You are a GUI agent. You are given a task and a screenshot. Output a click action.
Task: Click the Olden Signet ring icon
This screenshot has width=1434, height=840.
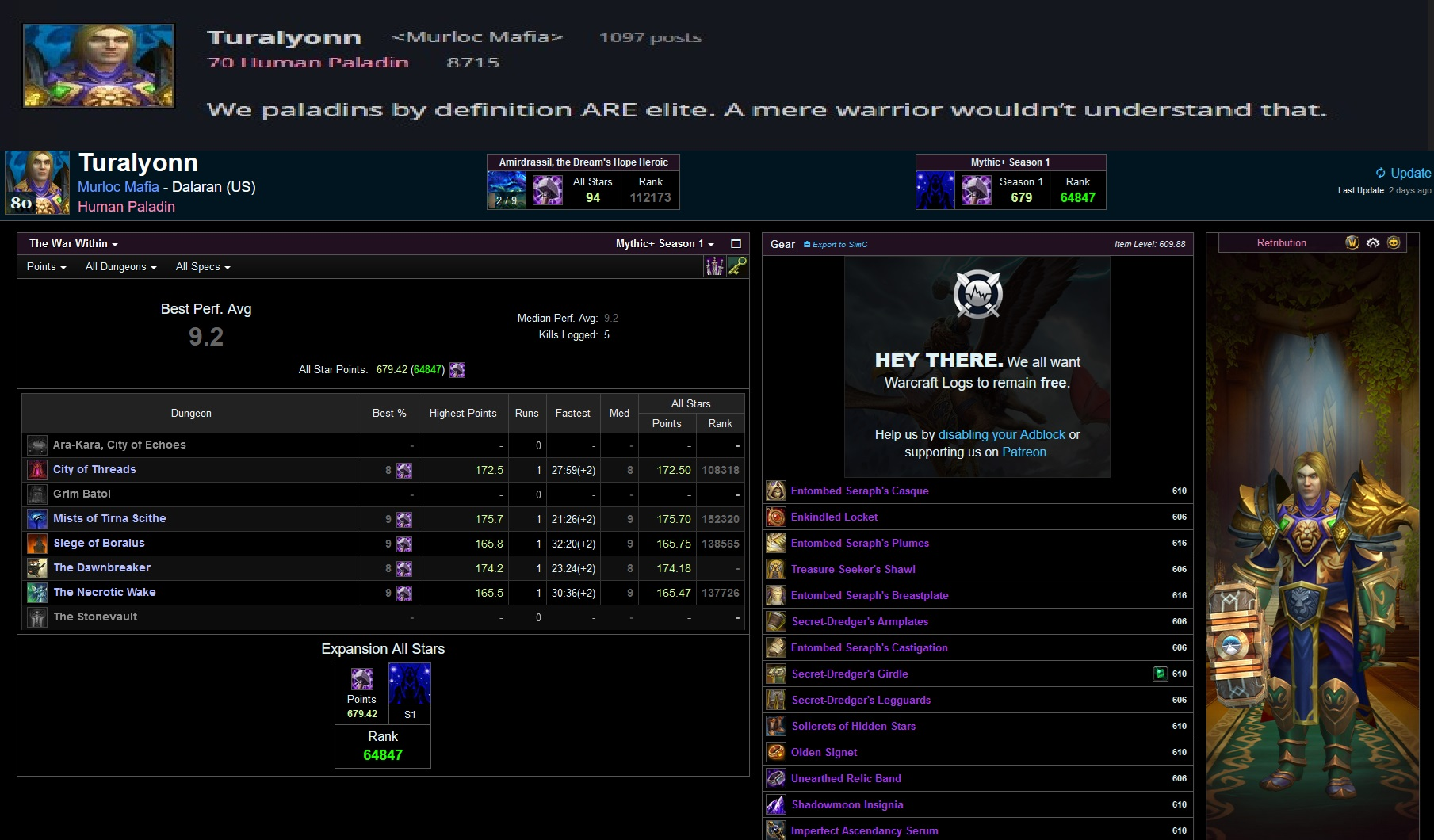776,752
